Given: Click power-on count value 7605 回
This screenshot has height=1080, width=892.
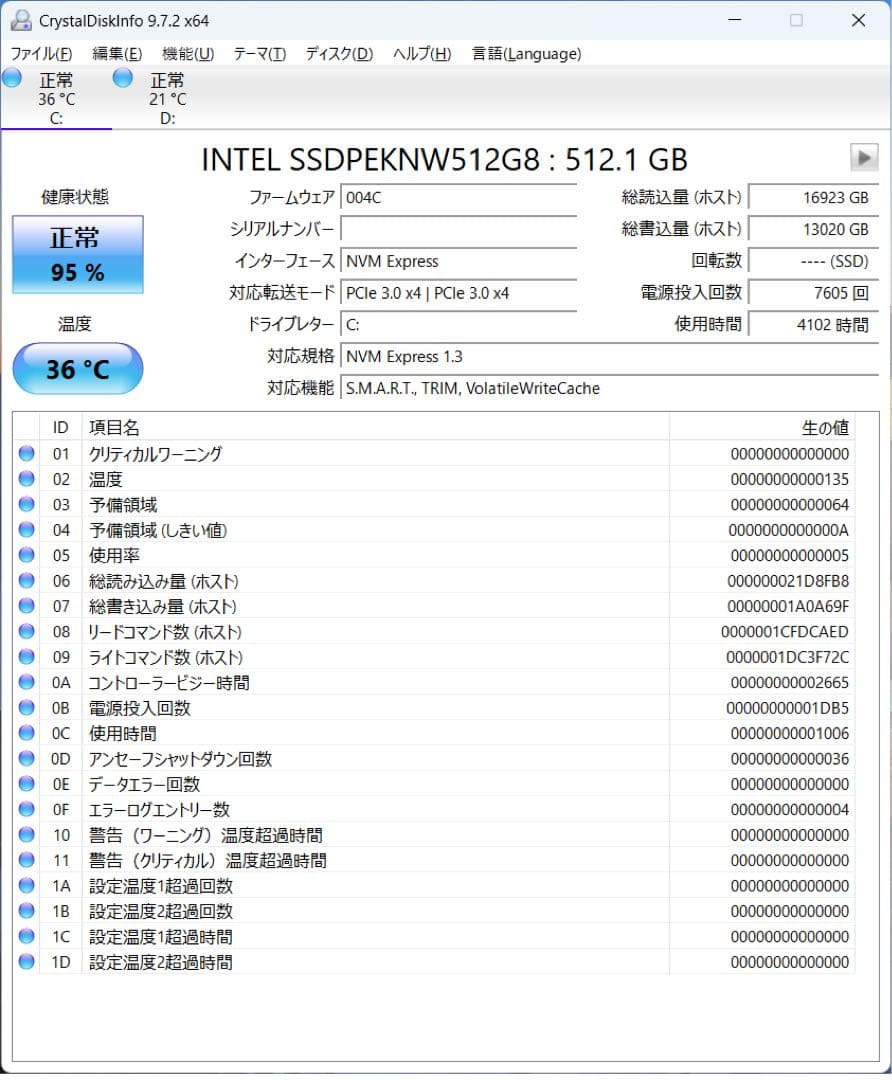Looking at the screenshot, I should tap(813, 293).
